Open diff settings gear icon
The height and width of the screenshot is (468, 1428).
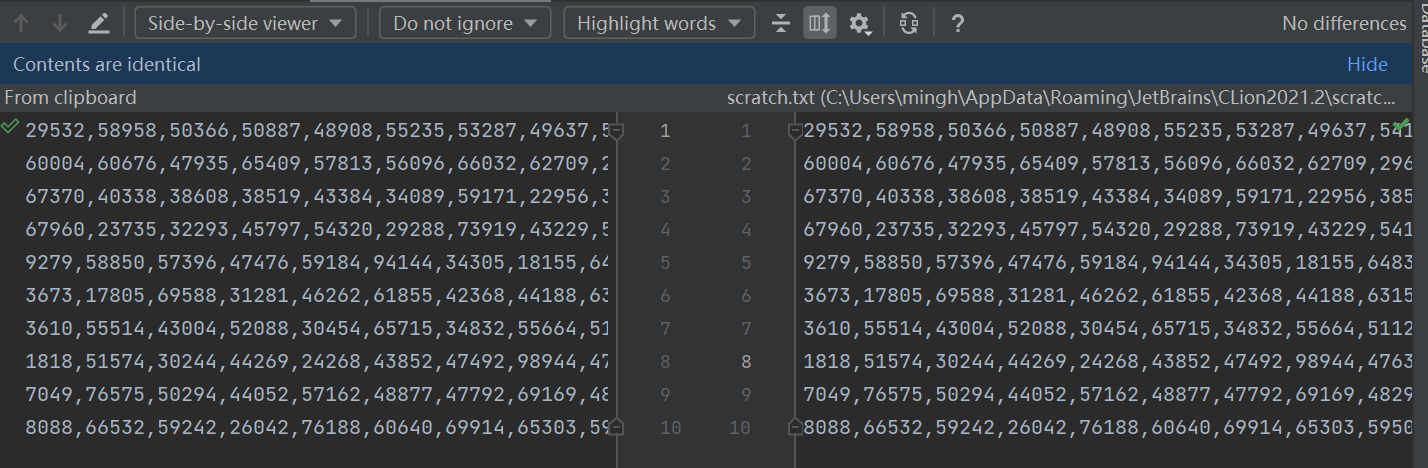click(x=860, y=23)
